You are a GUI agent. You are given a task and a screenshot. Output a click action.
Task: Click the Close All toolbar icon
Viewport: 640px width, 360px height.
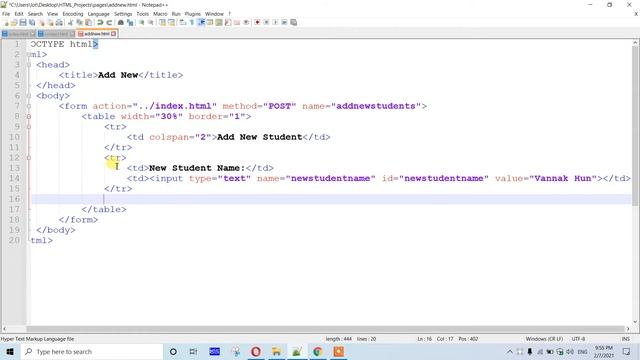(50, 22)
